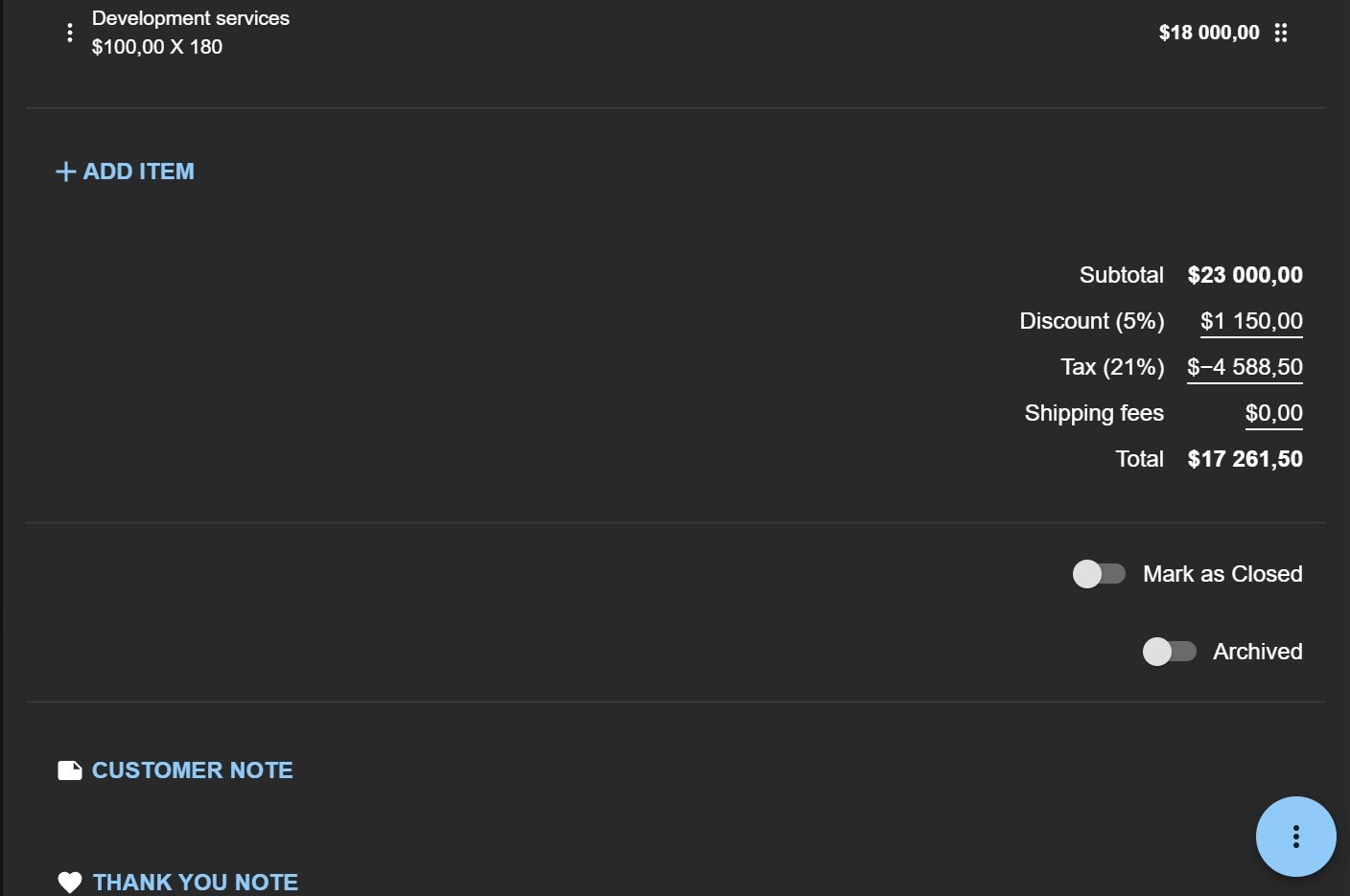Click the customer note document icon
This screenshot has width=1350, height=896.
click(x=70, y=770)
